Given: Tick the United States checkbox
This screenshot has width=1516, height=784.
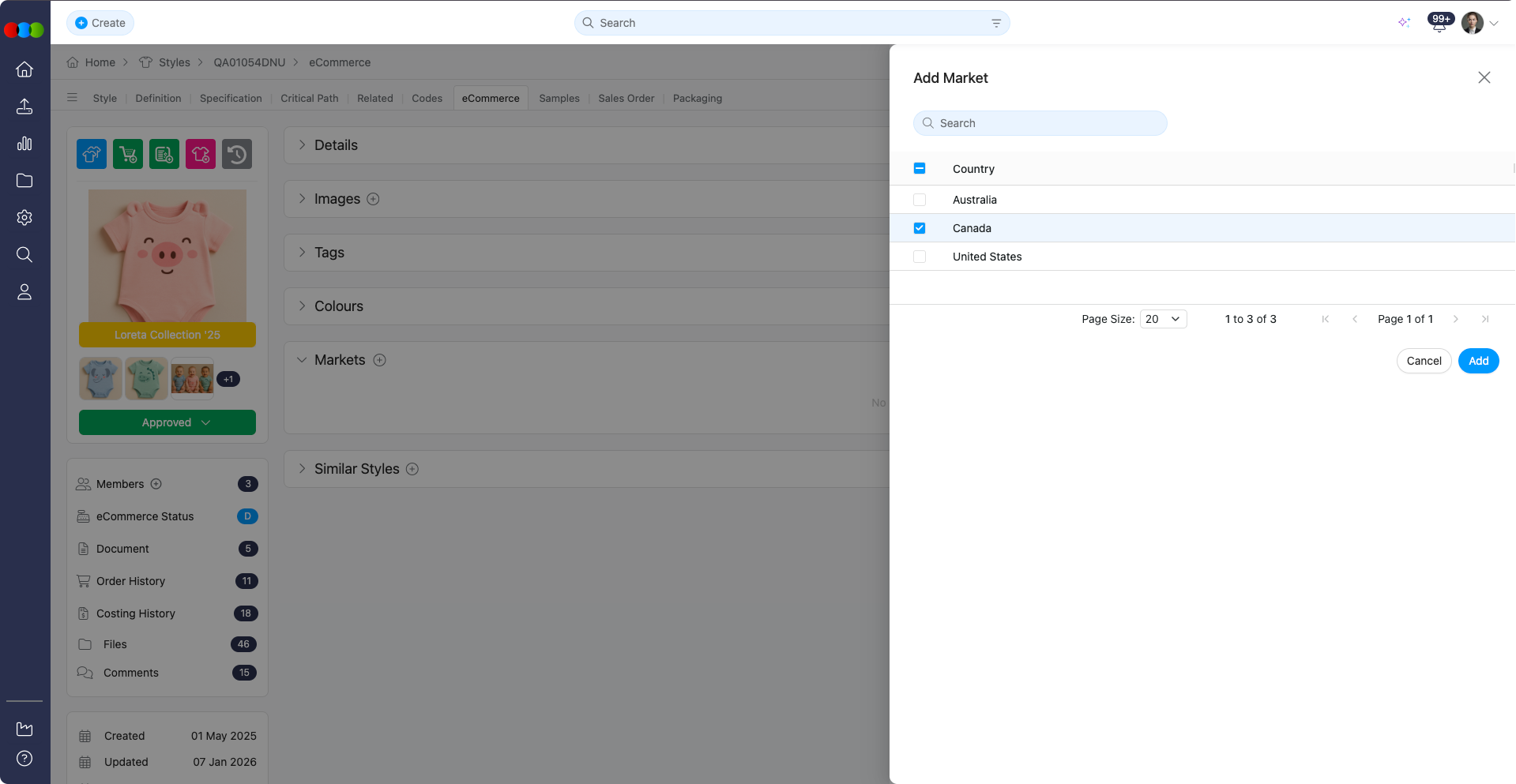Looking at the screenshot, I should click(x=920, y=257).
